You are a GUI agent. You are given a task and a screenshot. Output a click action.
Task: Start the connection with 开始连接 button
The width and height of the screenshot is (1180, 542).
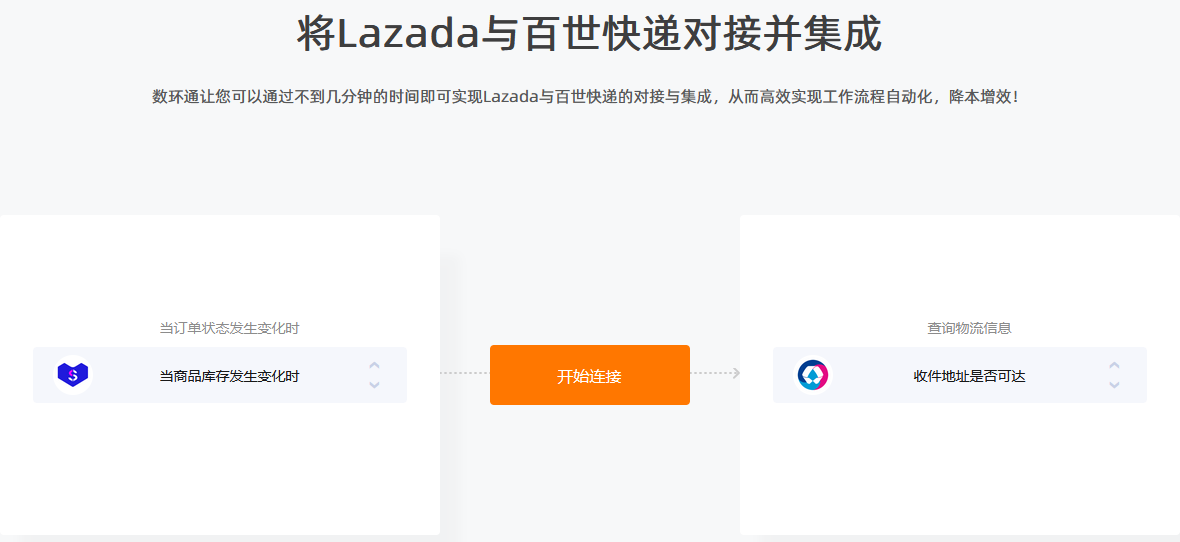[590, 375]
